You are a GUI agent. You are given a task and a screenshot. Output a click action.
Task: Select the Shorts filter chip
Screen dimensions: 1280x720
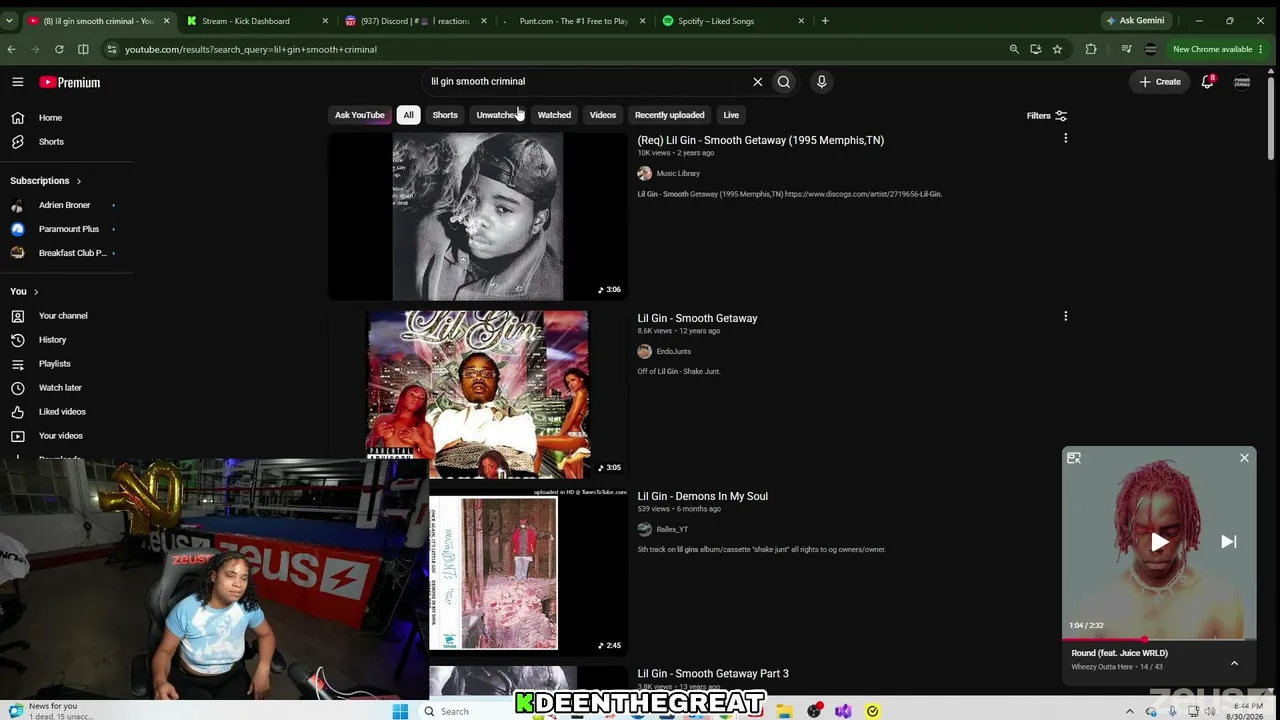[x=445, y=115]
